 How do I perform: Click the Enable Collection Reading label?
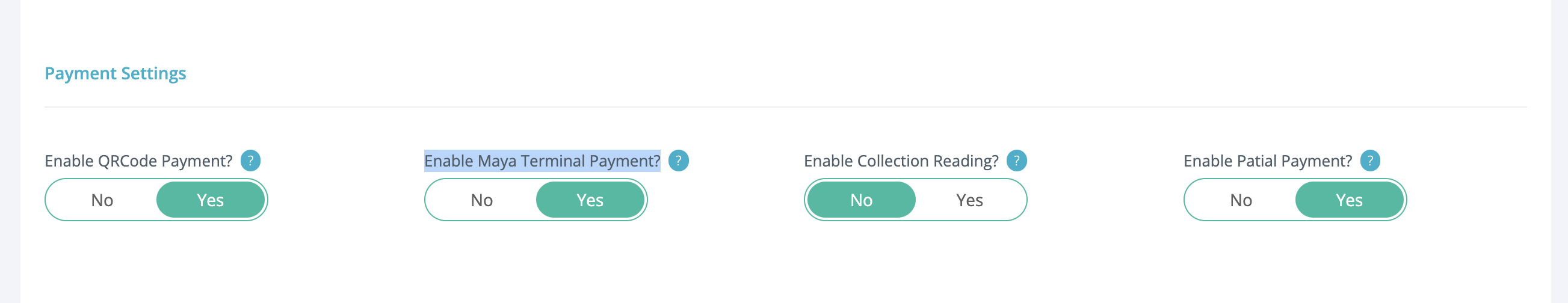[900, 161]
